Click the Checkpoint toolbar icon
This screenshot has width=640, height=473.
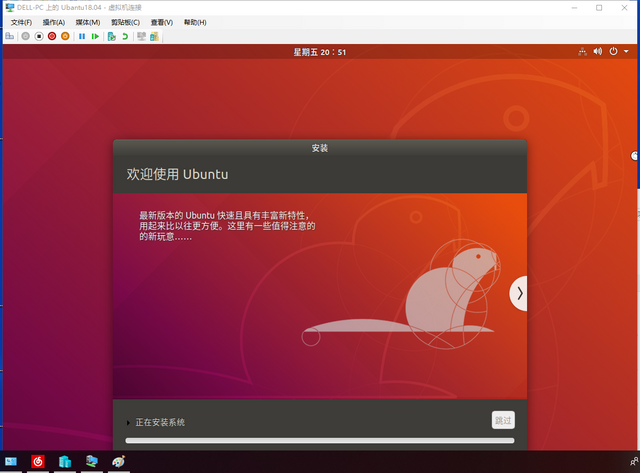pos(111,36)
